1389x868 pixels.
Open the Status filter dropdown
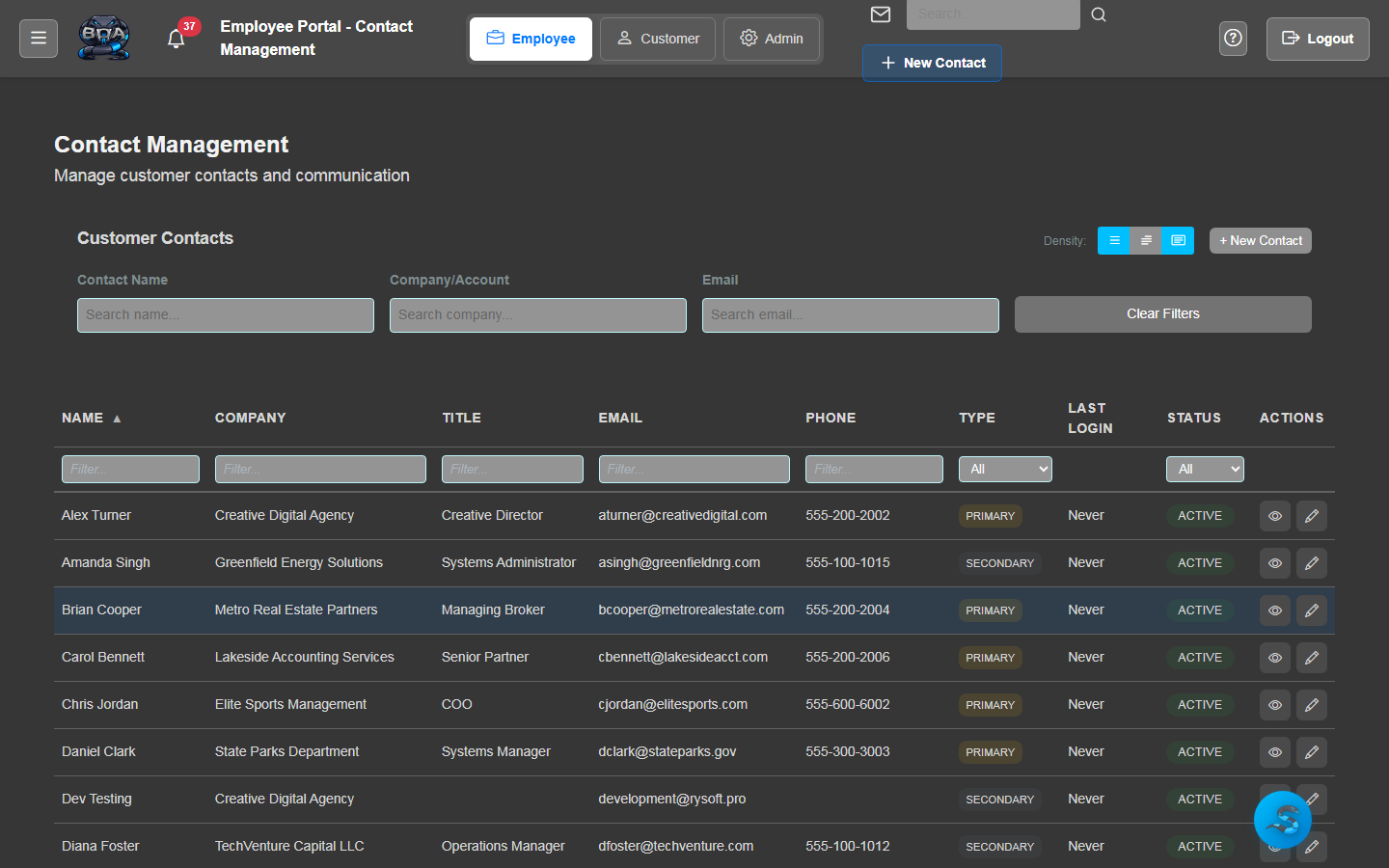pos(1205,469)
